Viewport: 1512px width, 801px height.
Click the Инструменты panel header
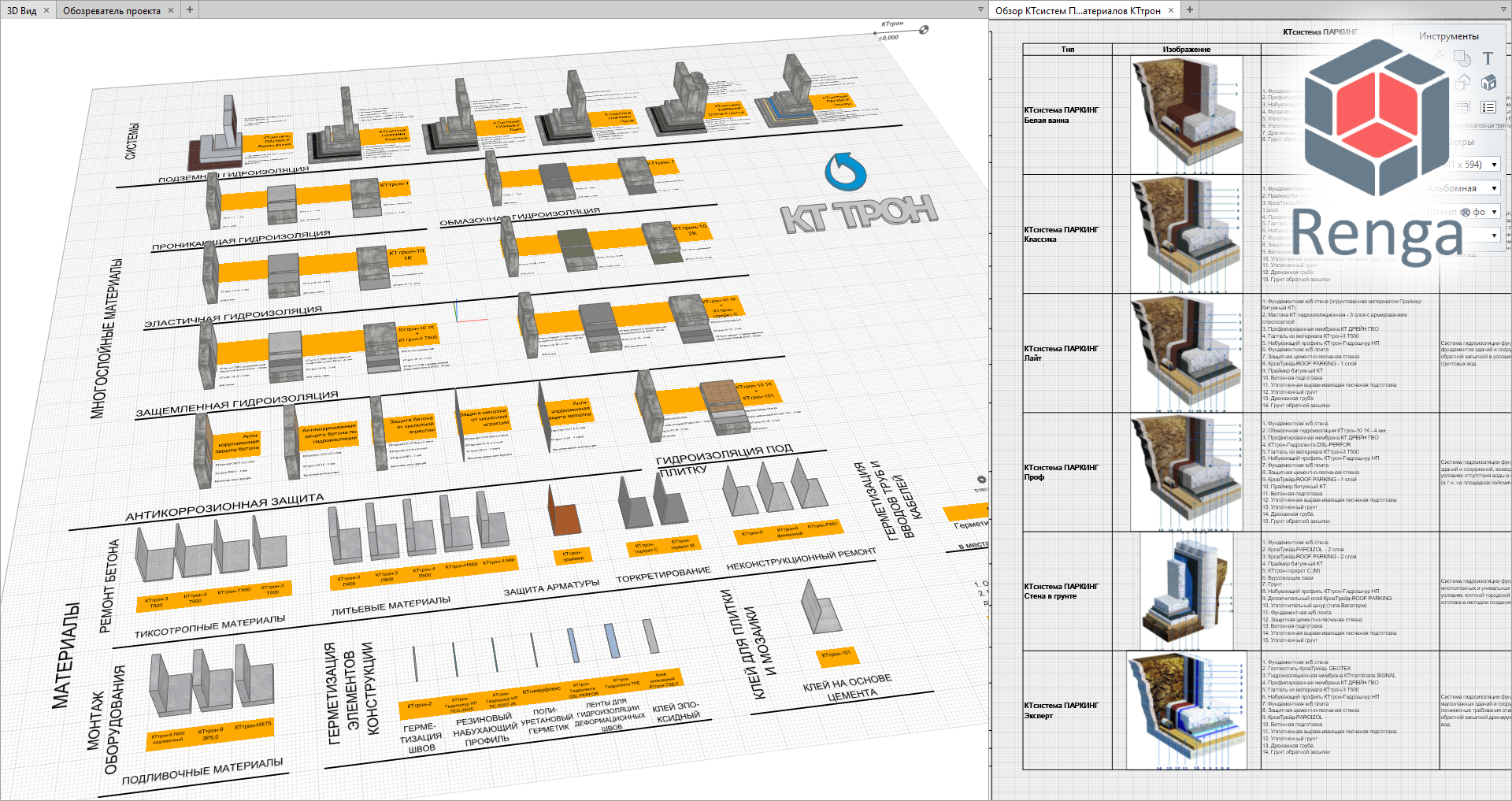point(1448,36)
